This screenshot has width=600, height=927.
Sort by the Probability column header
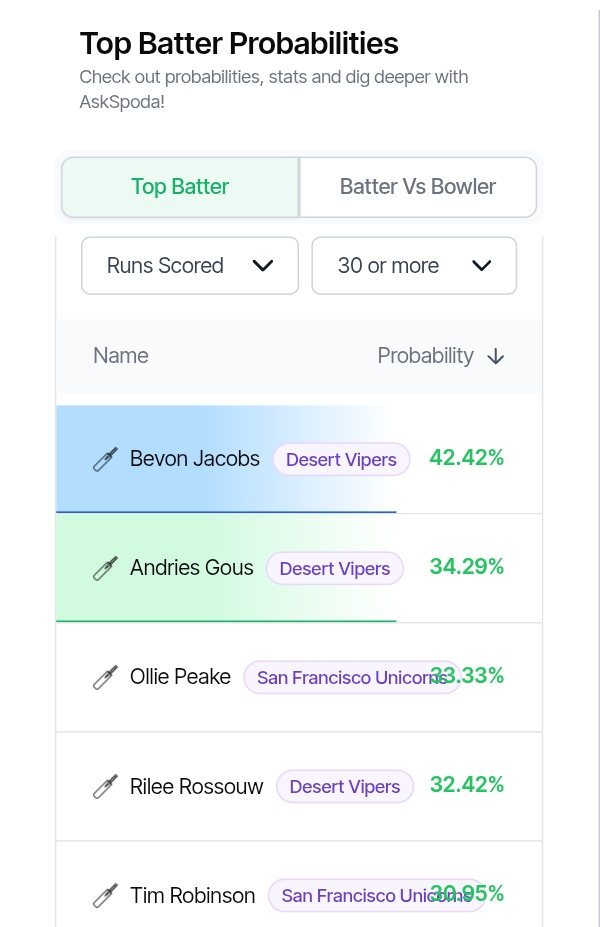(x=426, y=356)
